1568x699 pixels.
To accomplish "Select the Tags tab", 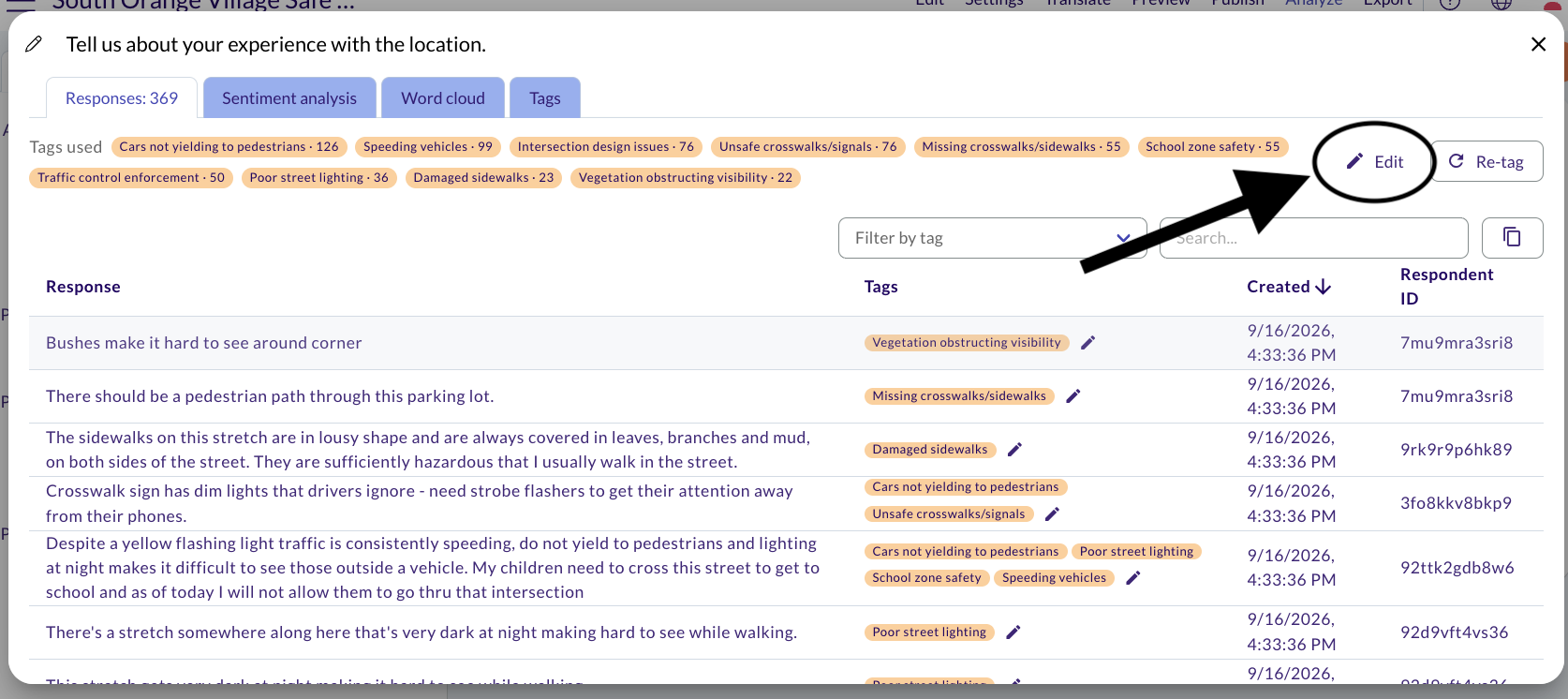I will point(545,98).
